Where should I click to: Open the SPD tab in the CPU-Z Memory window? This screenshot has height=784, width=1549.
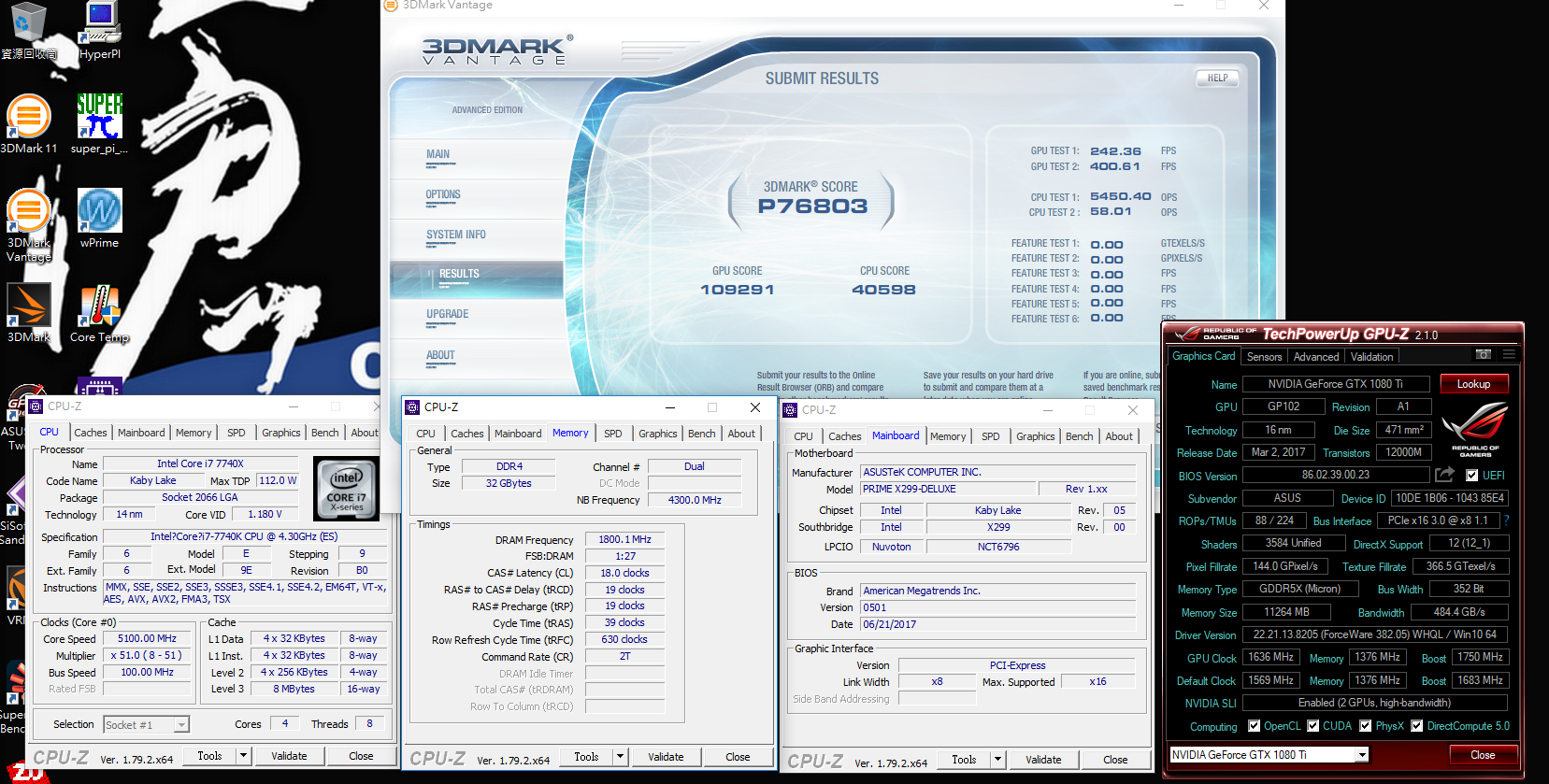point(613,434)
